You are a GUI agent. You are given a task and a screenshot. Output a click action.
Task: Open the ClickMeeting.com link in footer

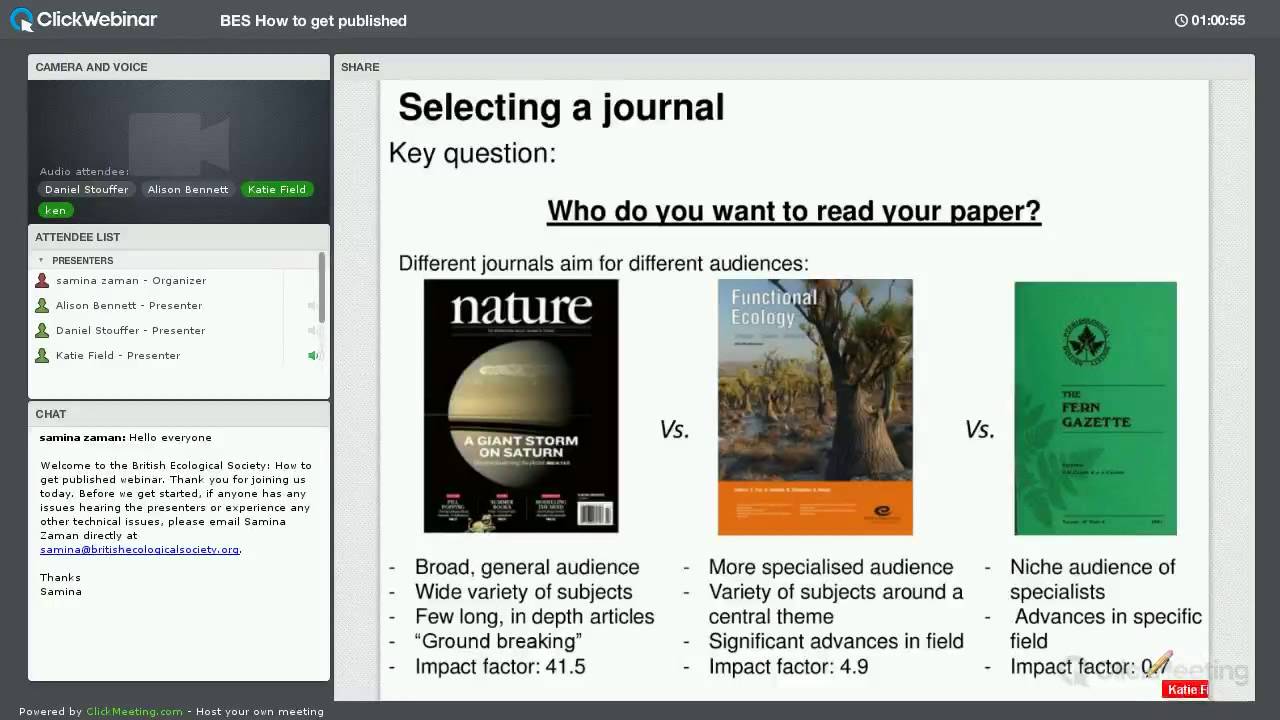click(x=134, y=712)
